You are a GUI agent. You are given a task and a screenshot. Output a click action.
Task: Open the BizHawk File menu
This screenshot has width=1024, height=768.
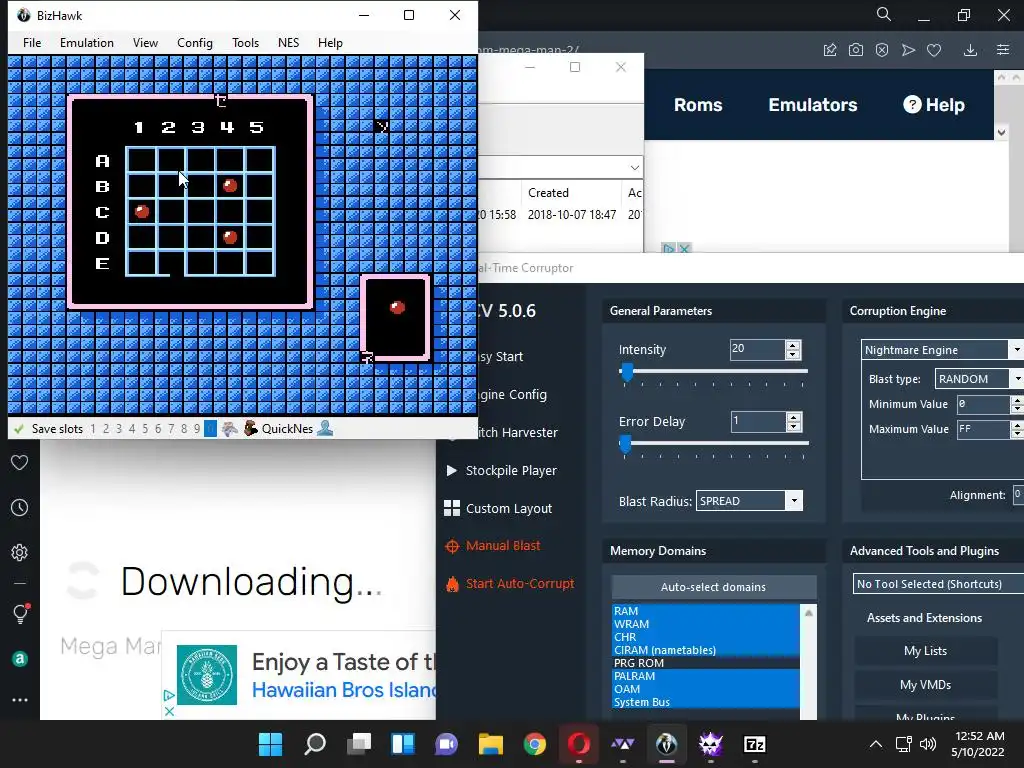[x=31, y=42]
